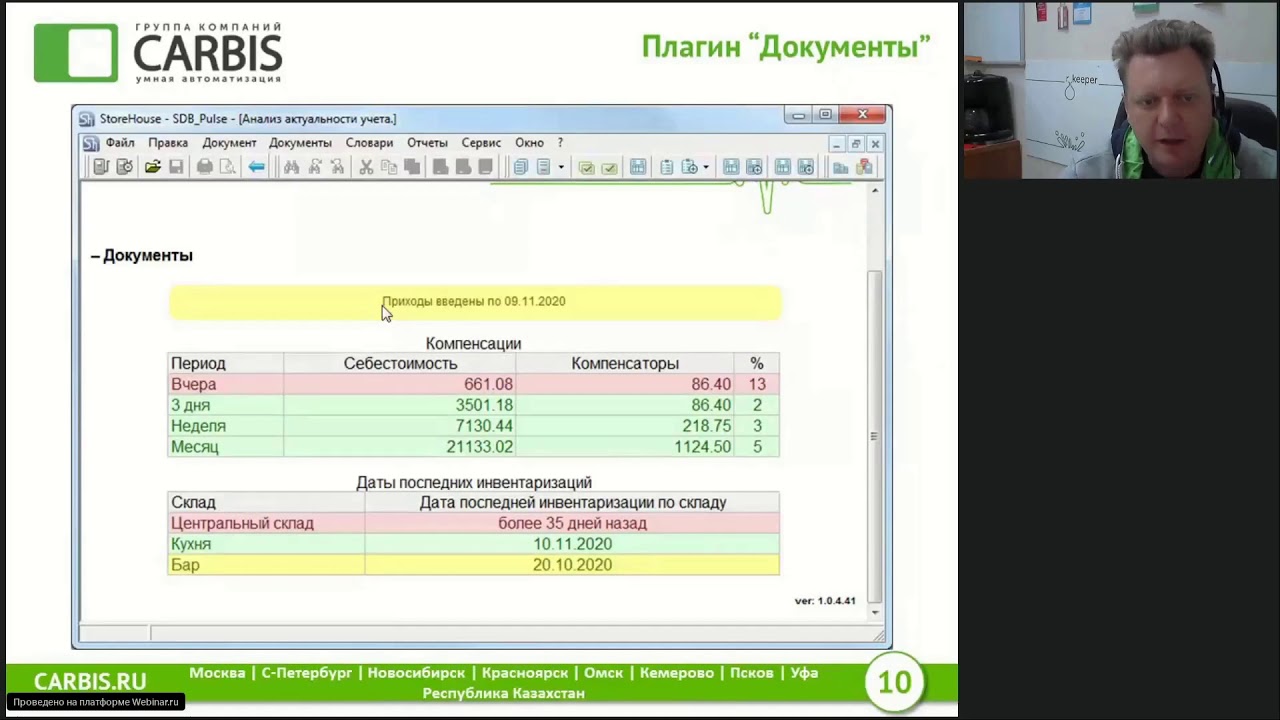Click the vertical scrollbar thumb
Screen dimensions: 1280x720
coord(875,435)
